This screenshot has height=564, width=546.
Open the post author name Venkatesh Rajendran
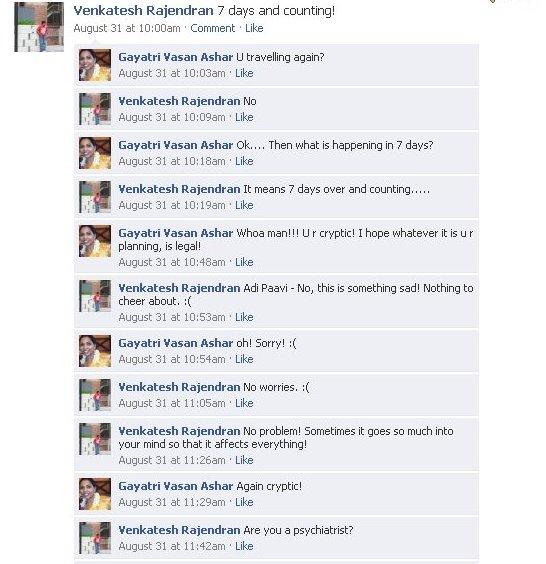(143, 10)
